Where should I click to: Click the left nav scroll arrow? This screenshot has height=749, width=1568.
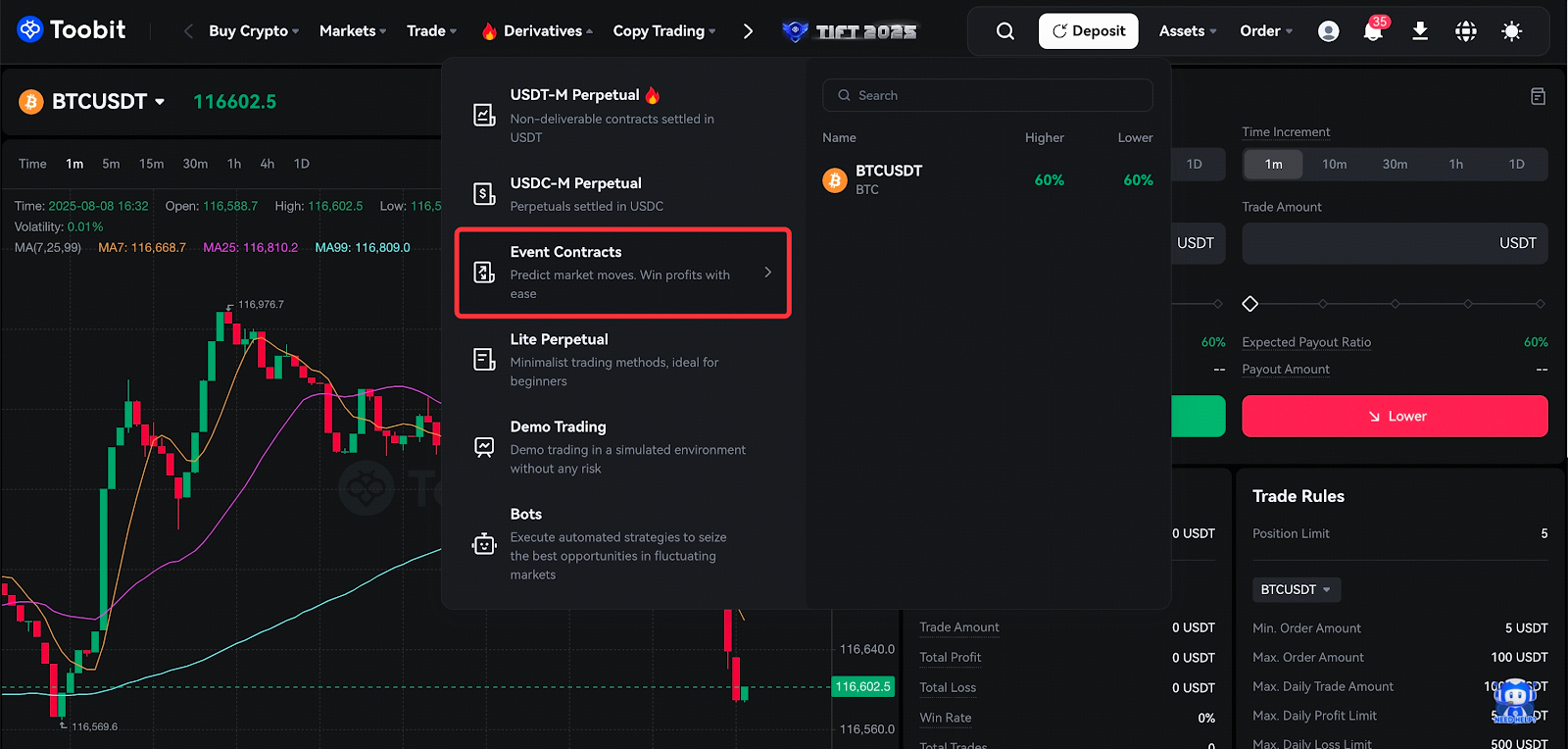point(188,31)
